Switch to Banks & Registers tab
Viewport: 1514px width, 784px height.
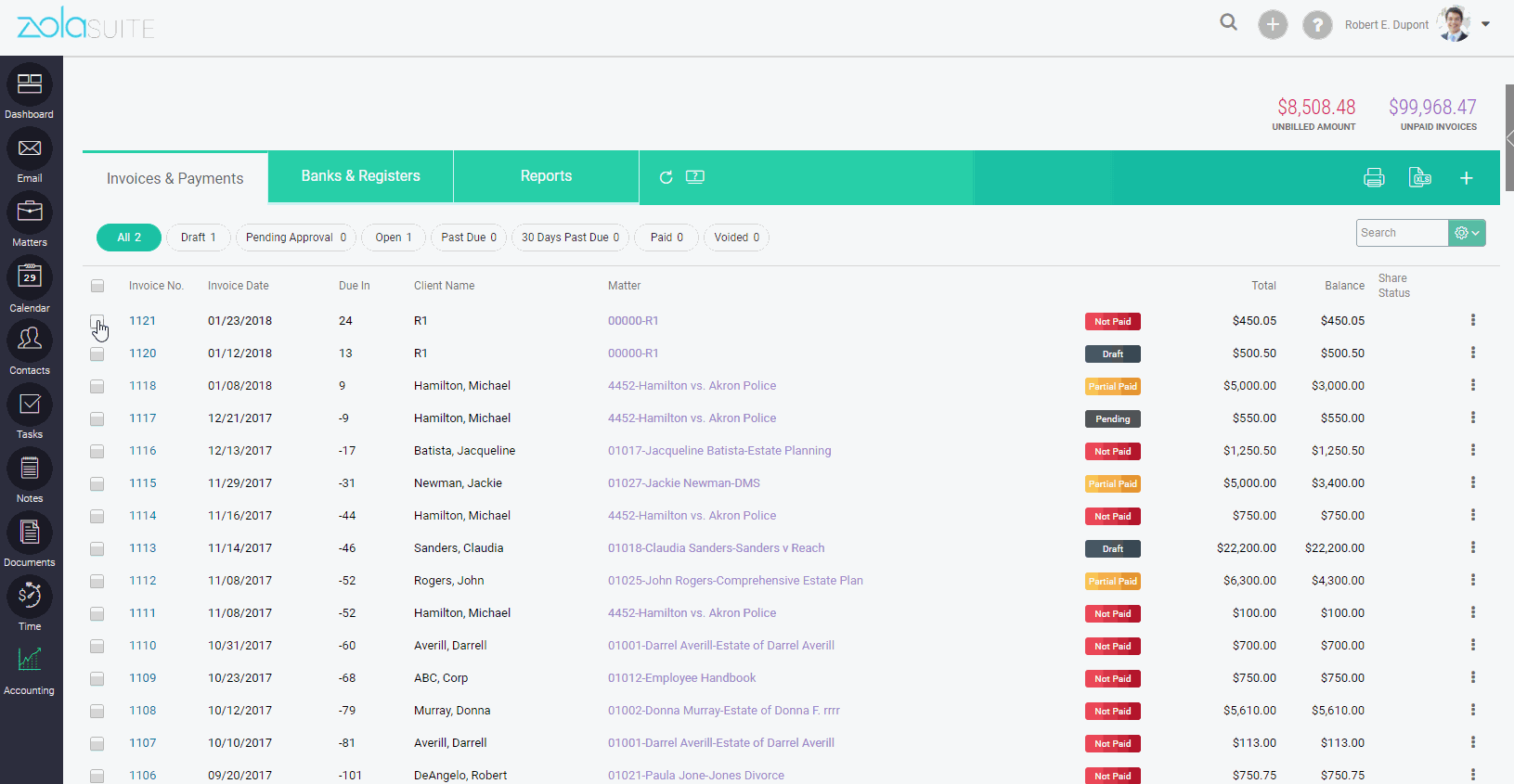coord(360,176)
